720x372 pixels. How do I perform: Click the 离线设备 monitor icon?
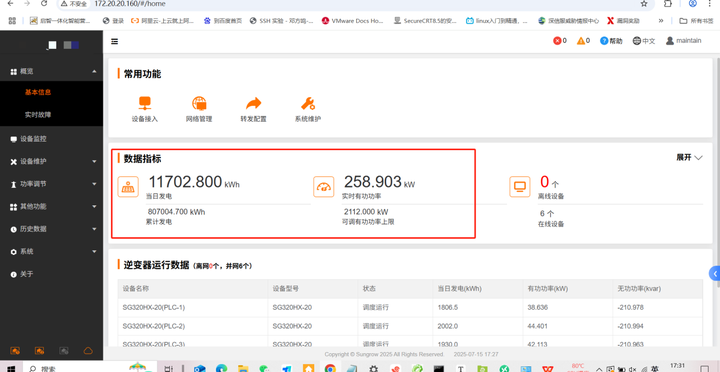pos(520,187)
